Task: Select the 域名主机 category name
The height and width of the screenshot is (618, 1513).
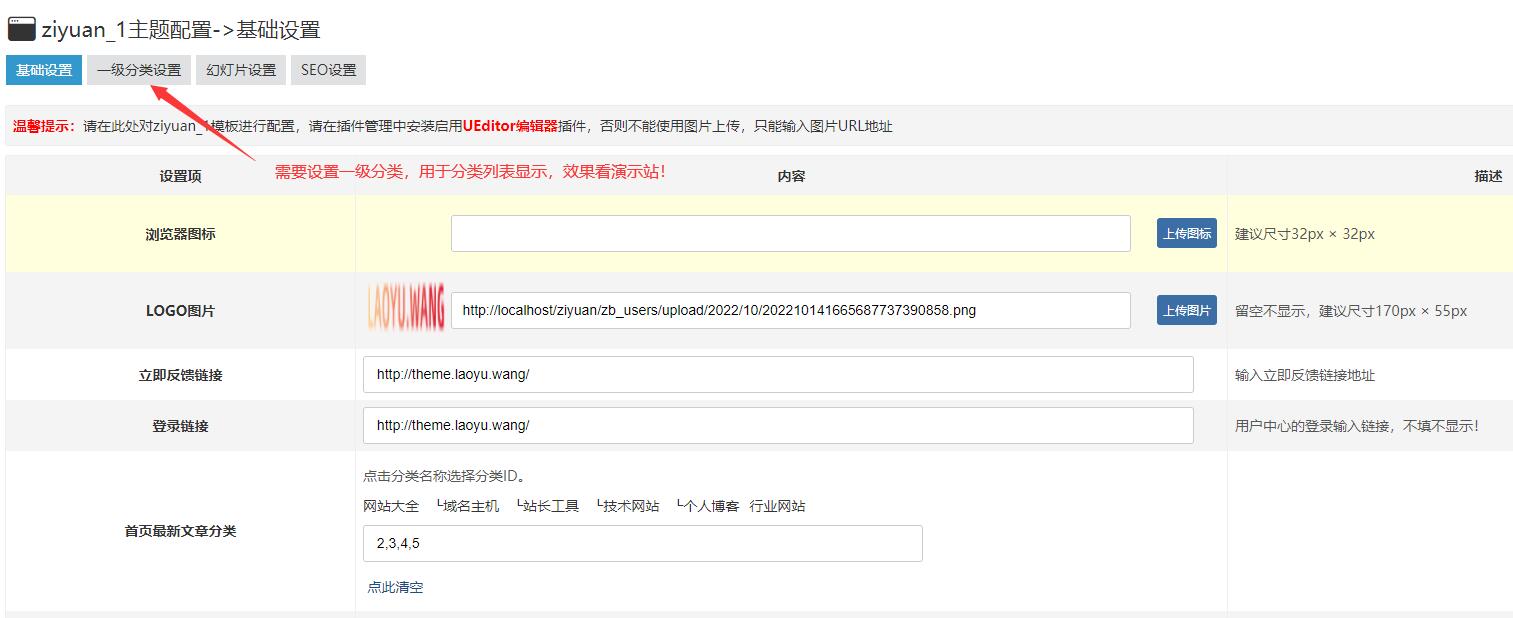Action: [x=471, y=506]
